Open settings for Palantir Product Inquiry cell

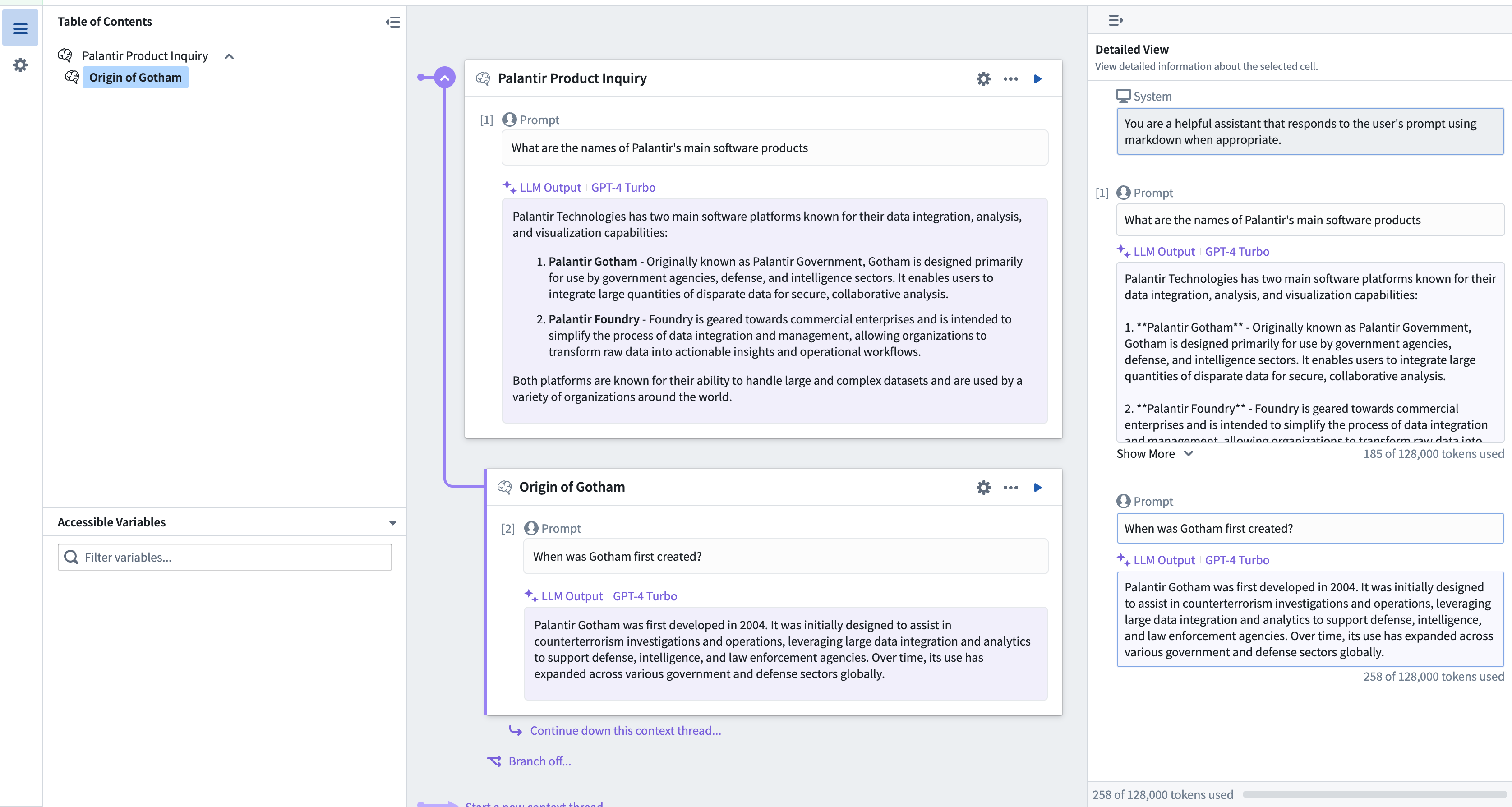click(983, 78)
